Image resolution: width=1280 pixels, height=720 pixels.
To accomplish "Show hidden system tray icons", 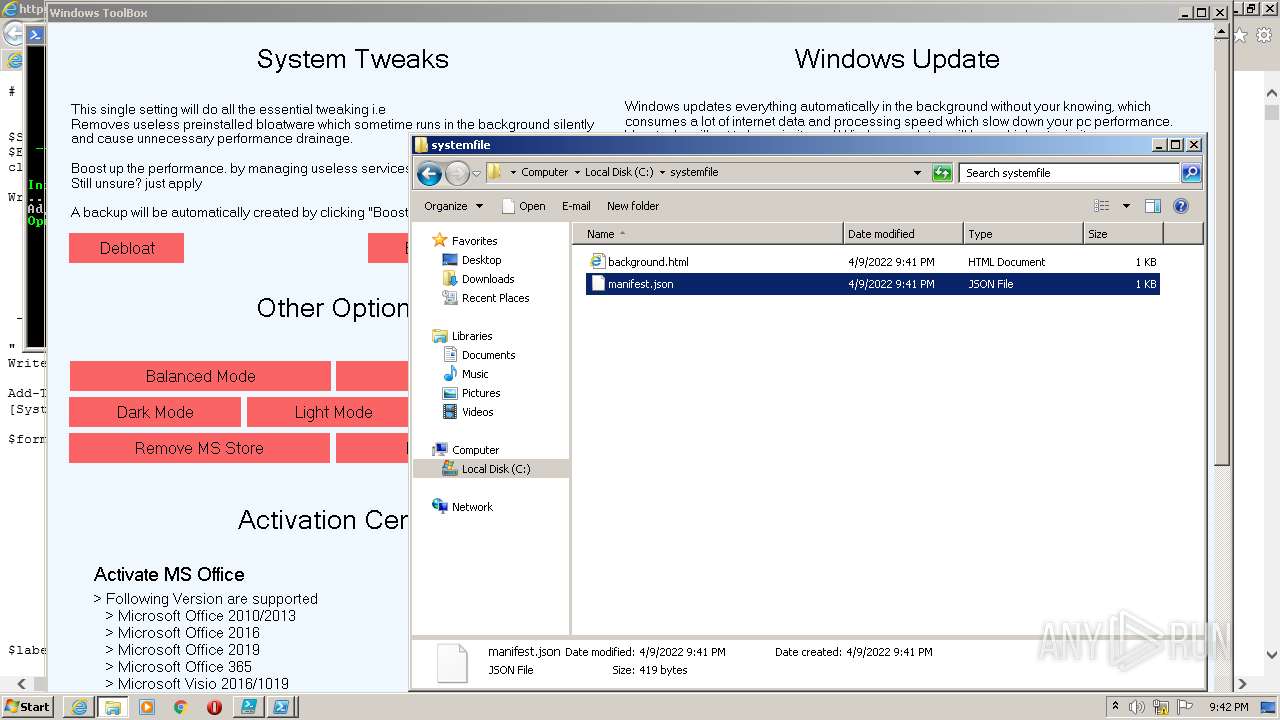I will click(x=1115, y=707).
